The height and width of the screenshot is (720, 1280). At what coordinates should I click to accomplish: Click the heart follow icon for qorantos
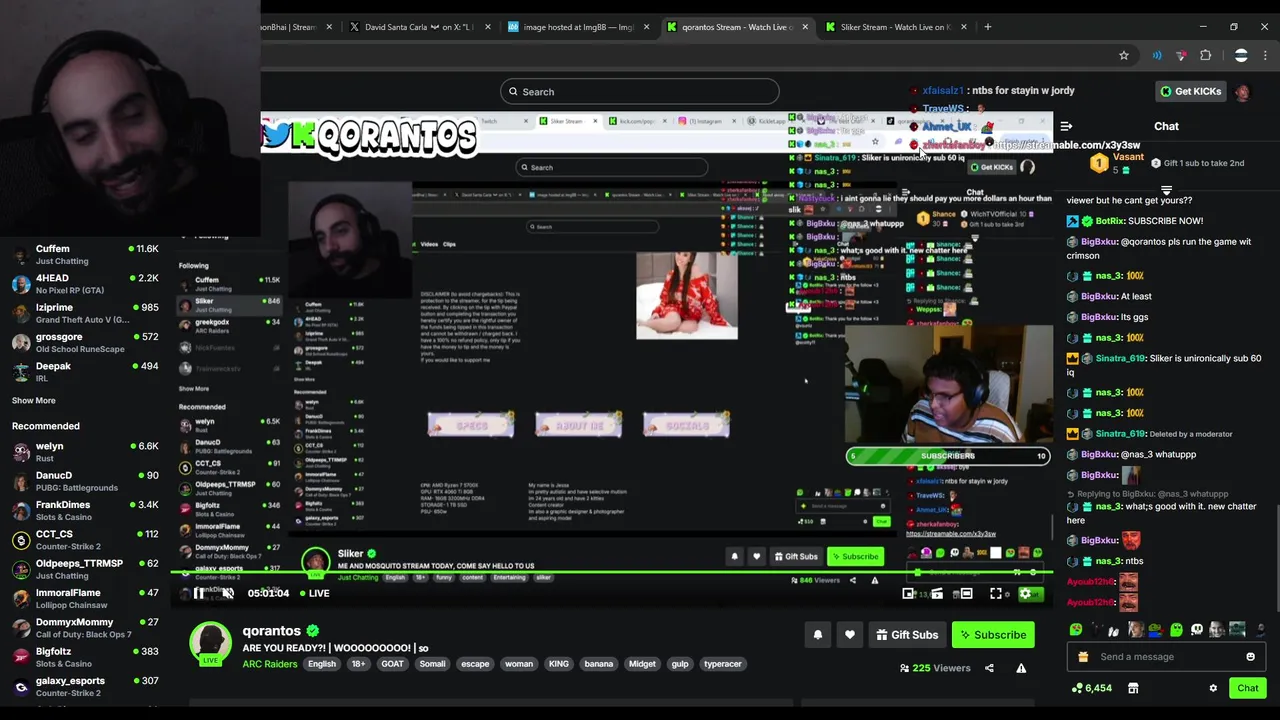850,635
